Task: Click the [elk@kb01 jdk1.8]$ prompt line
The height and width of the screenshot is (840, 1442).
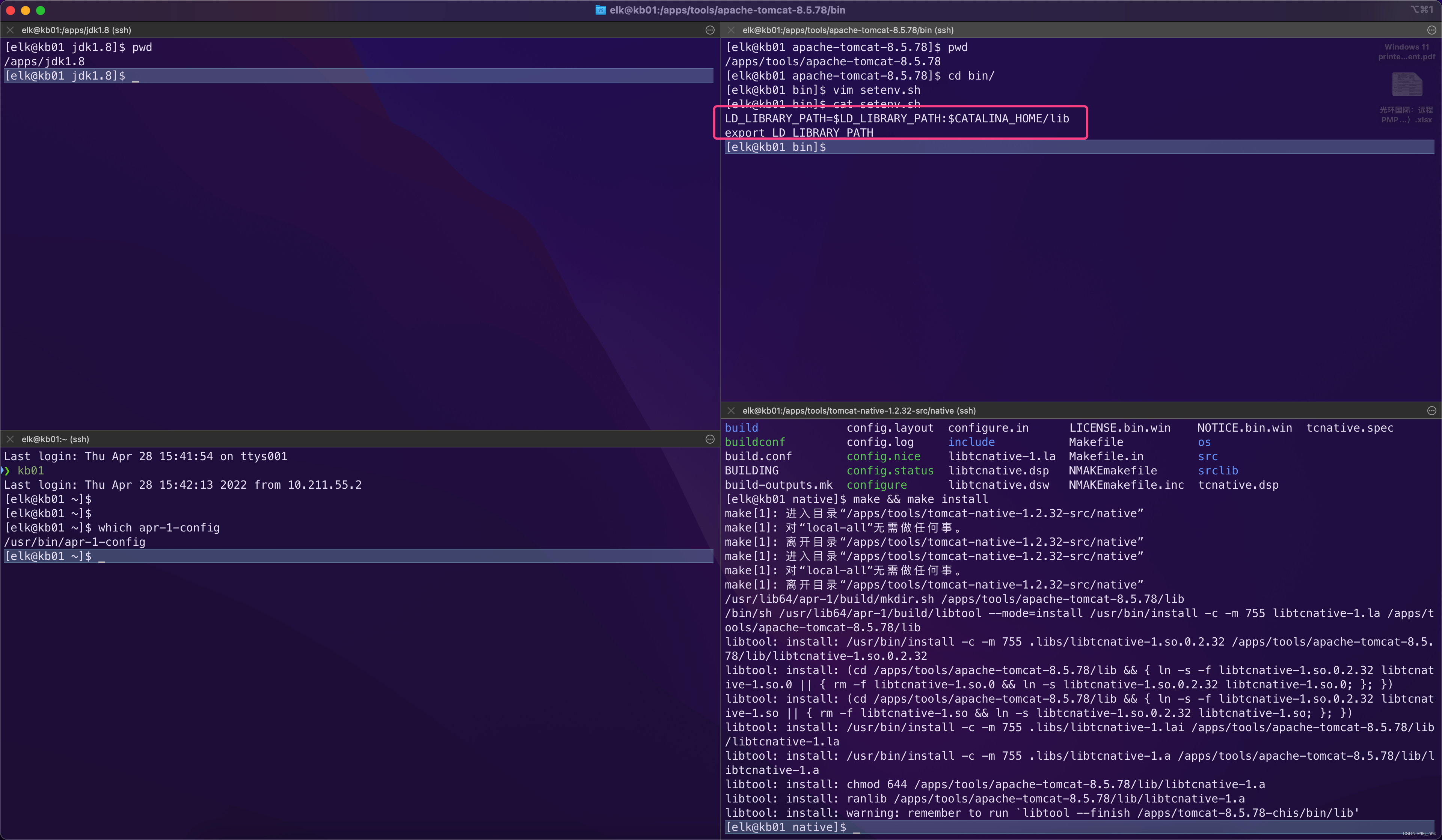Action: click(x=65, y=75)
